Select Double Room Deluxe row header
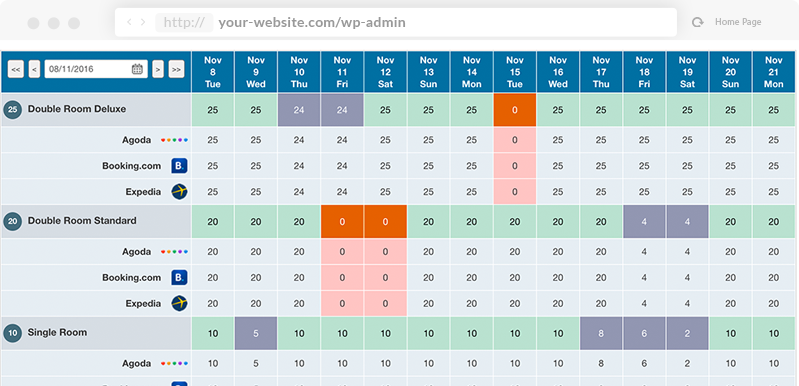Image resolution: width=799 pixels, height=386 pixels. [x=96, y=109]
